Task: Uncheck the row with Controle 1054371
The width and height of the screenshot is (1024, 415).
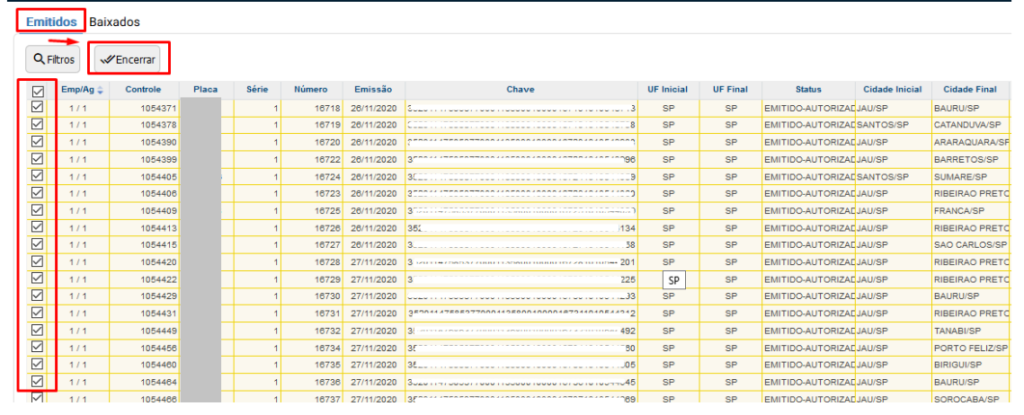Action: point(38,108)
